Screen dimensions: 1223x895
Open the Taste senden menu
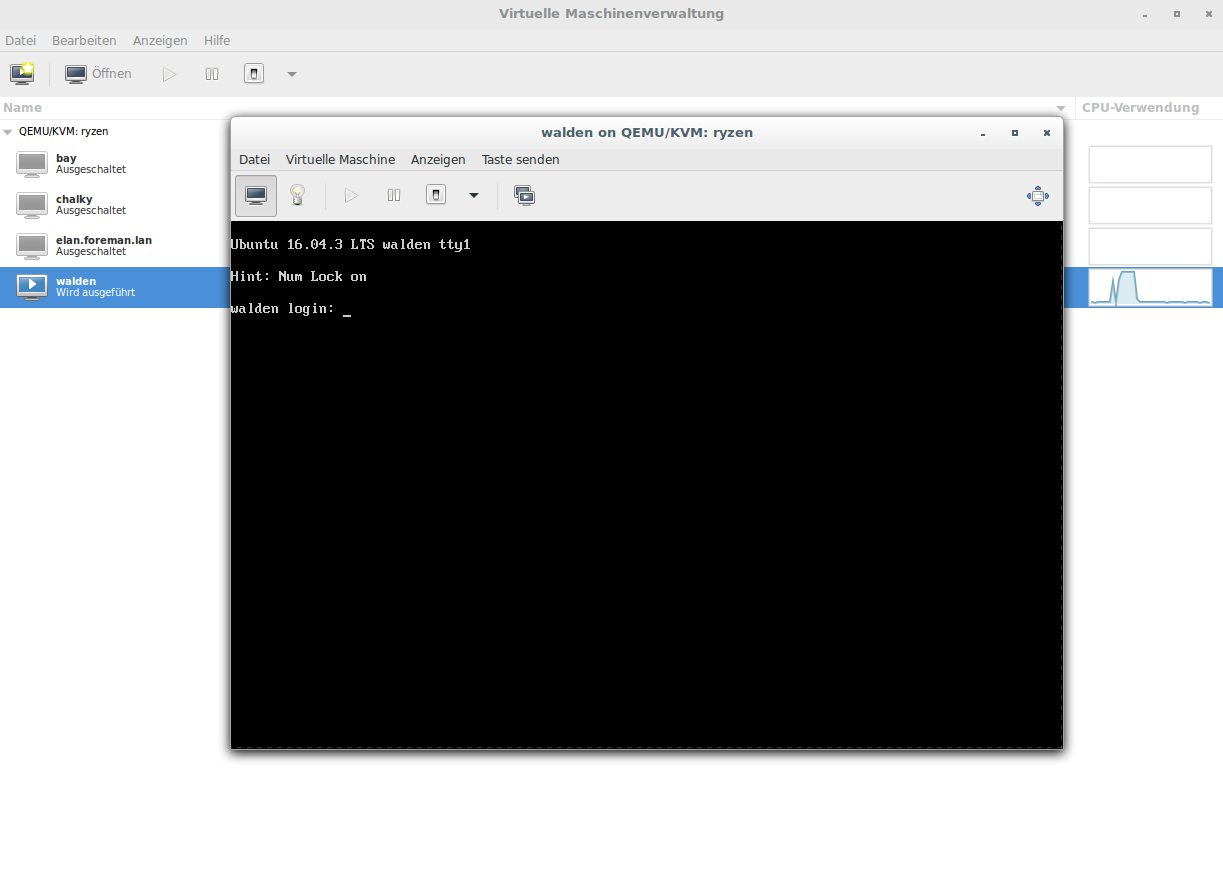click(x=520, y=160)
